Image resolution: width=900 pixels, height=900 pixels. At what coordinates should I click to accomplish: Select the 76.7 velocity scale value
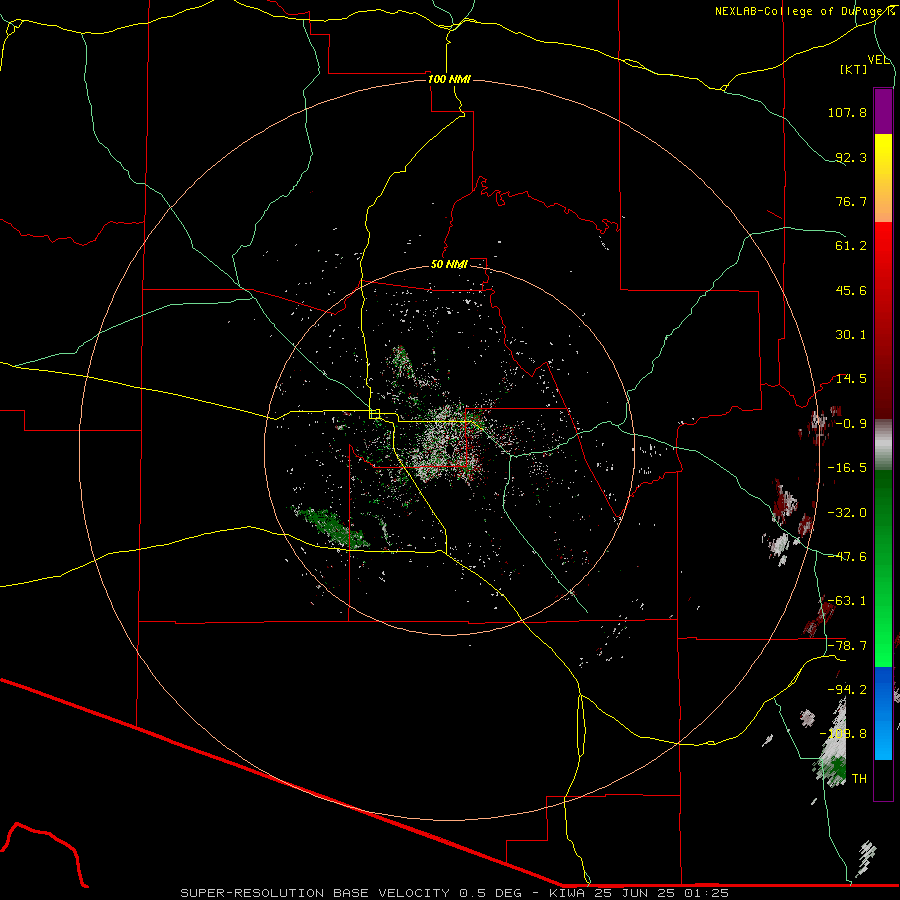coord(851,201)
